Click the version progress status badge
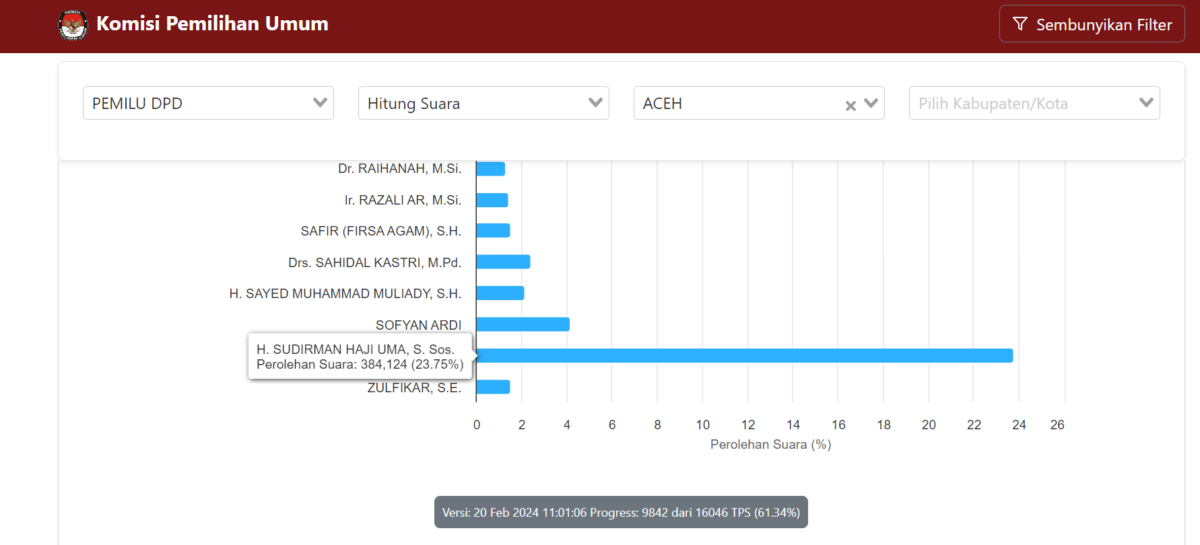The width and height of the screenshot is (1200, 545). [620, 513]
